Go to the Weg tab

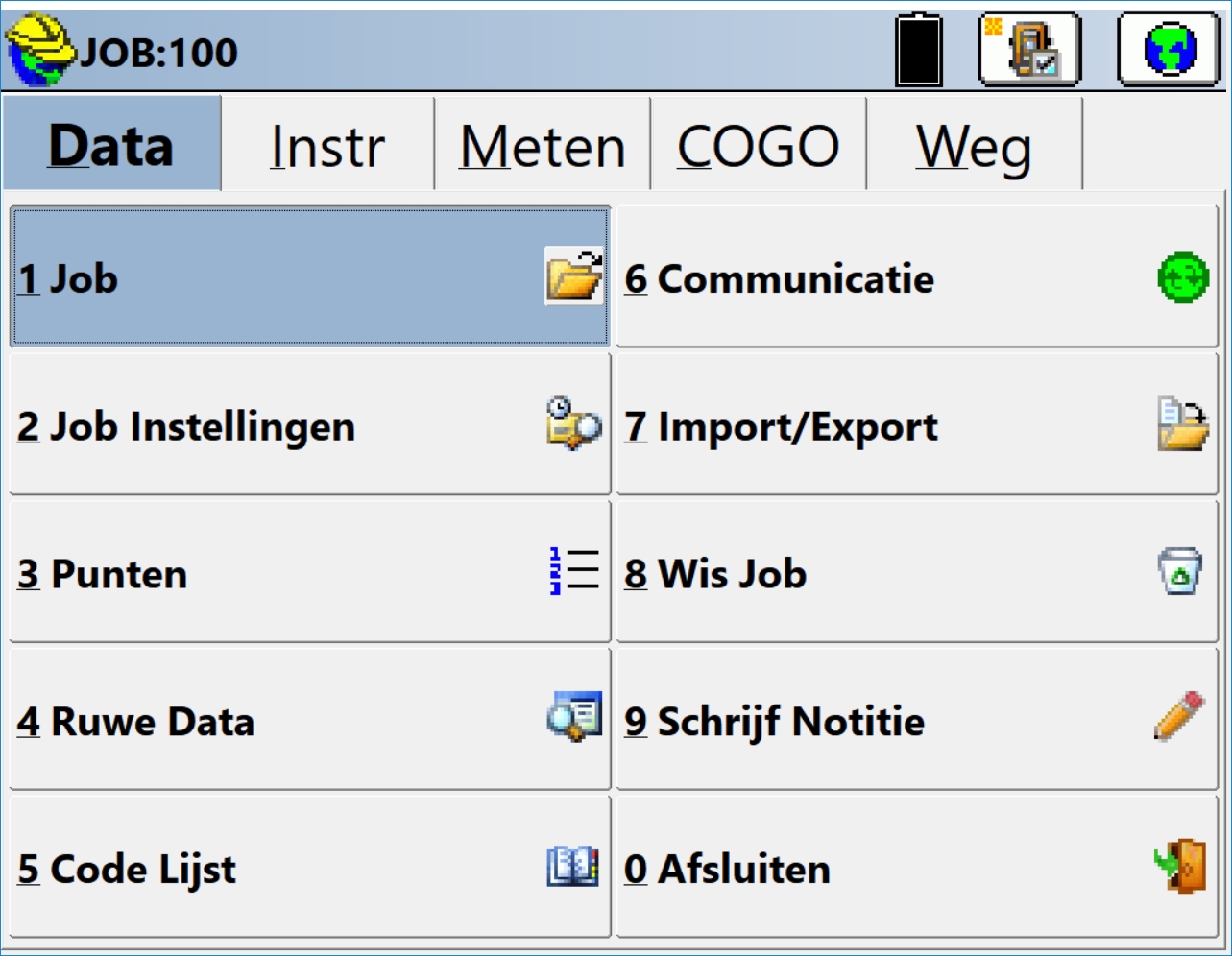point(974,146)
